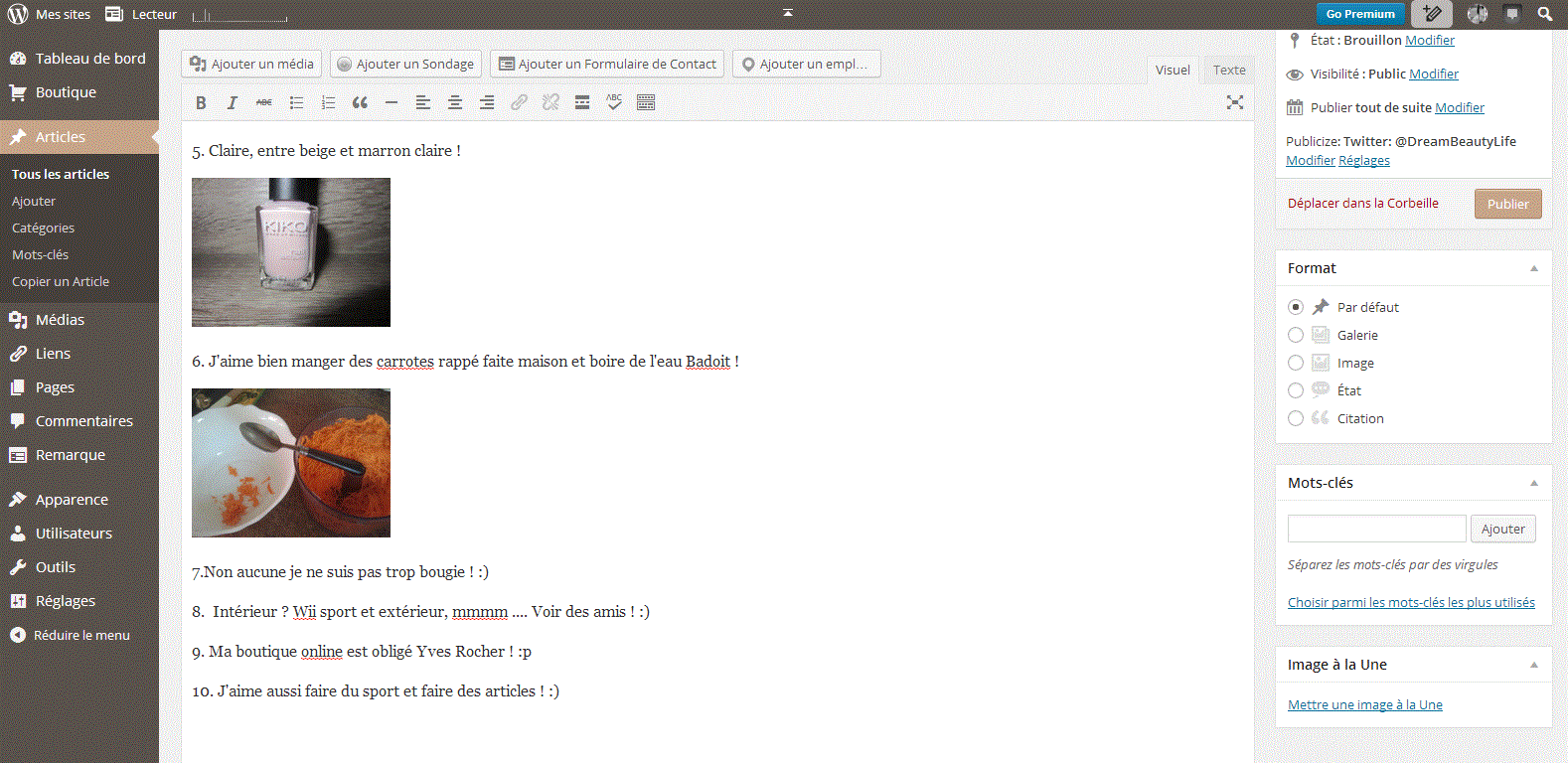Collapse the Image à la Une panel

coord(1533,665)
